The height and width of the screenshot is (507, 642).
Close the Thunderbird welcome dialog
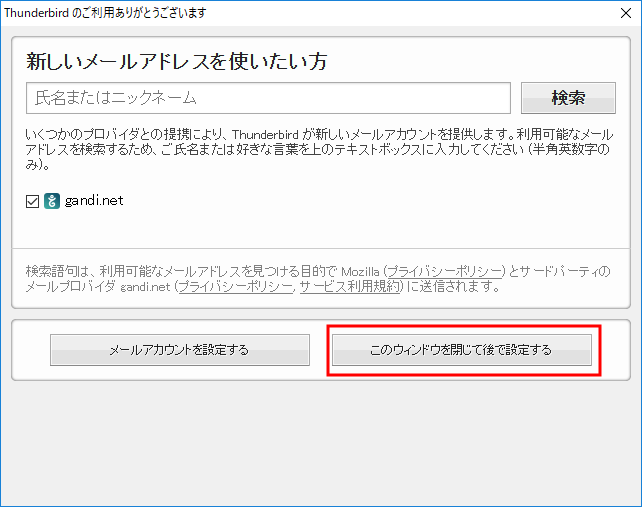click(626, 13)
